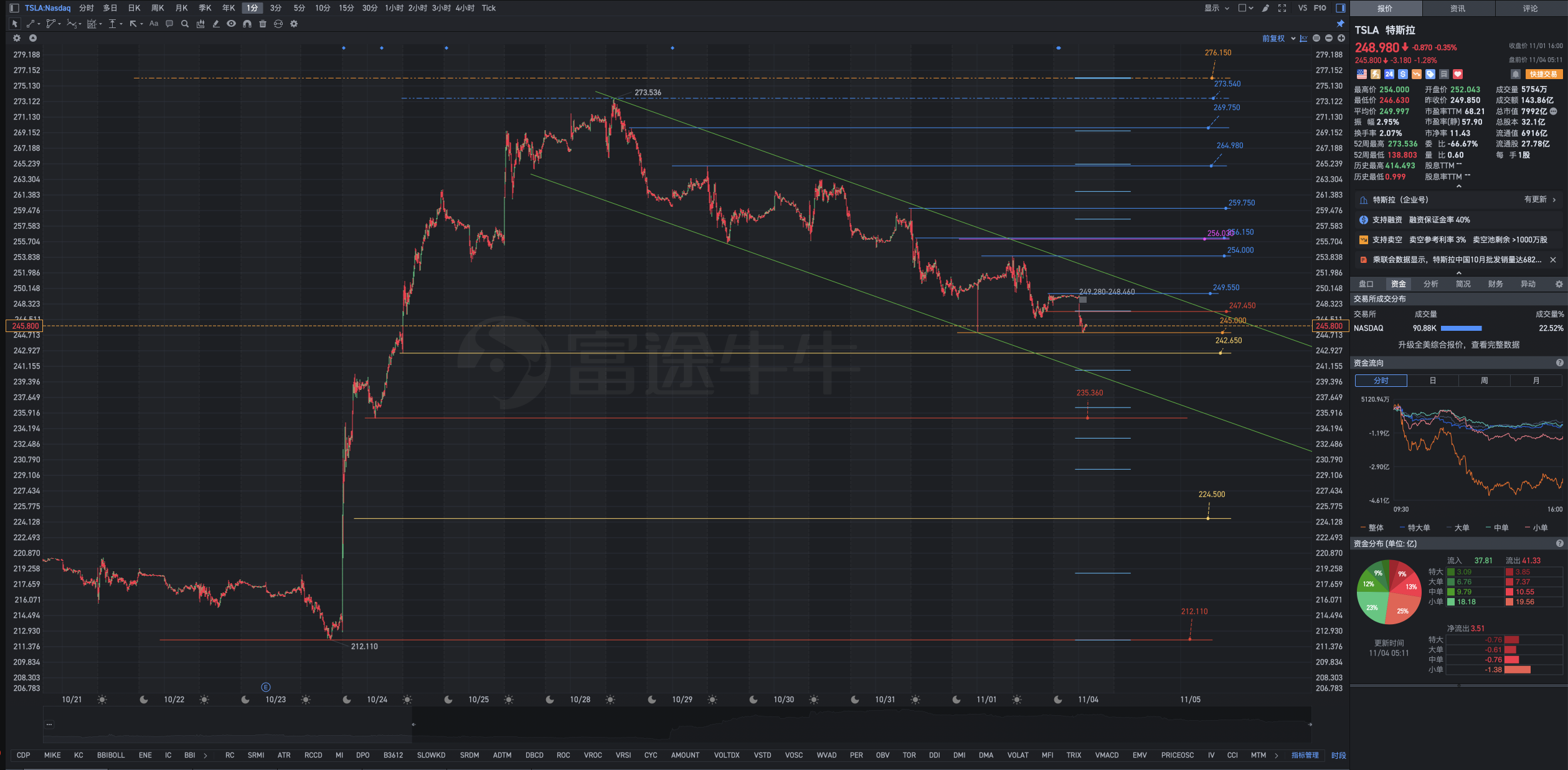1568x770 pixels.
Task: Zoom in chart with plus circle
Action: click(x=1341, y=39)
